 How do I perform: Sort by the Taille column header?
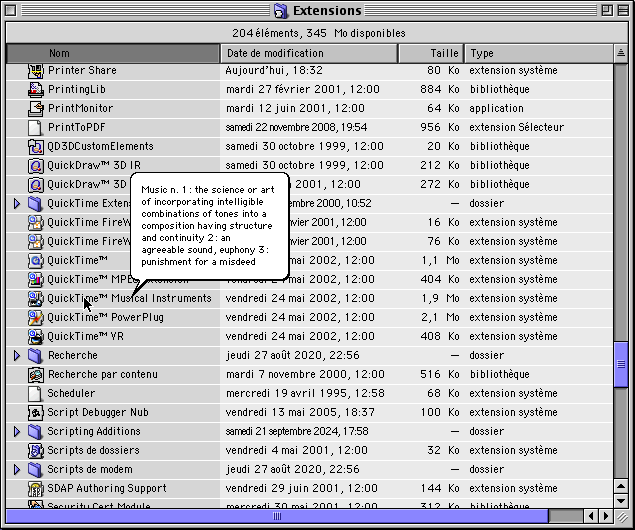(x=431, y=53)
